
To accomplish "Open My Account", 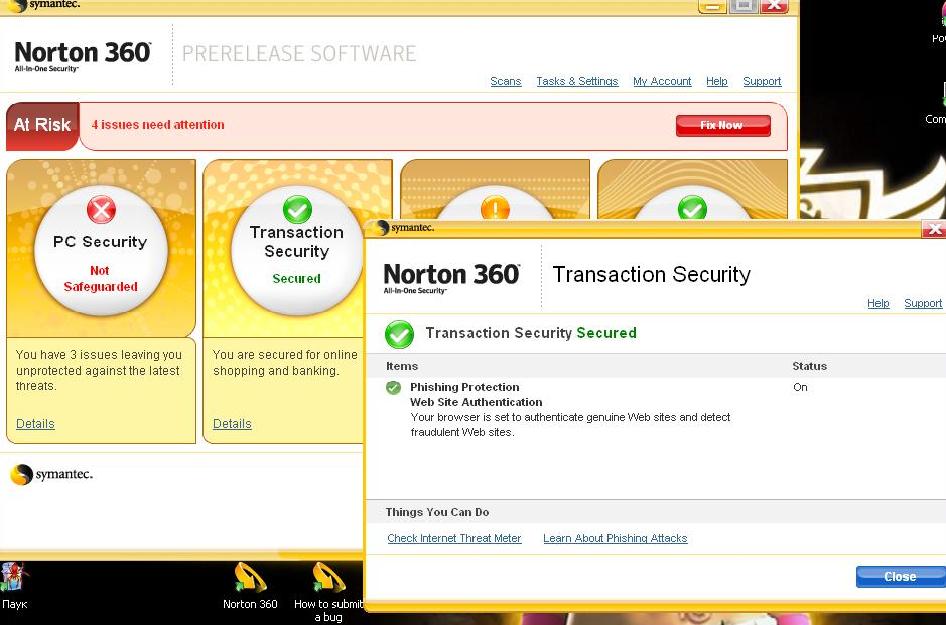I will pyautogui.click(x=662, y=81).
